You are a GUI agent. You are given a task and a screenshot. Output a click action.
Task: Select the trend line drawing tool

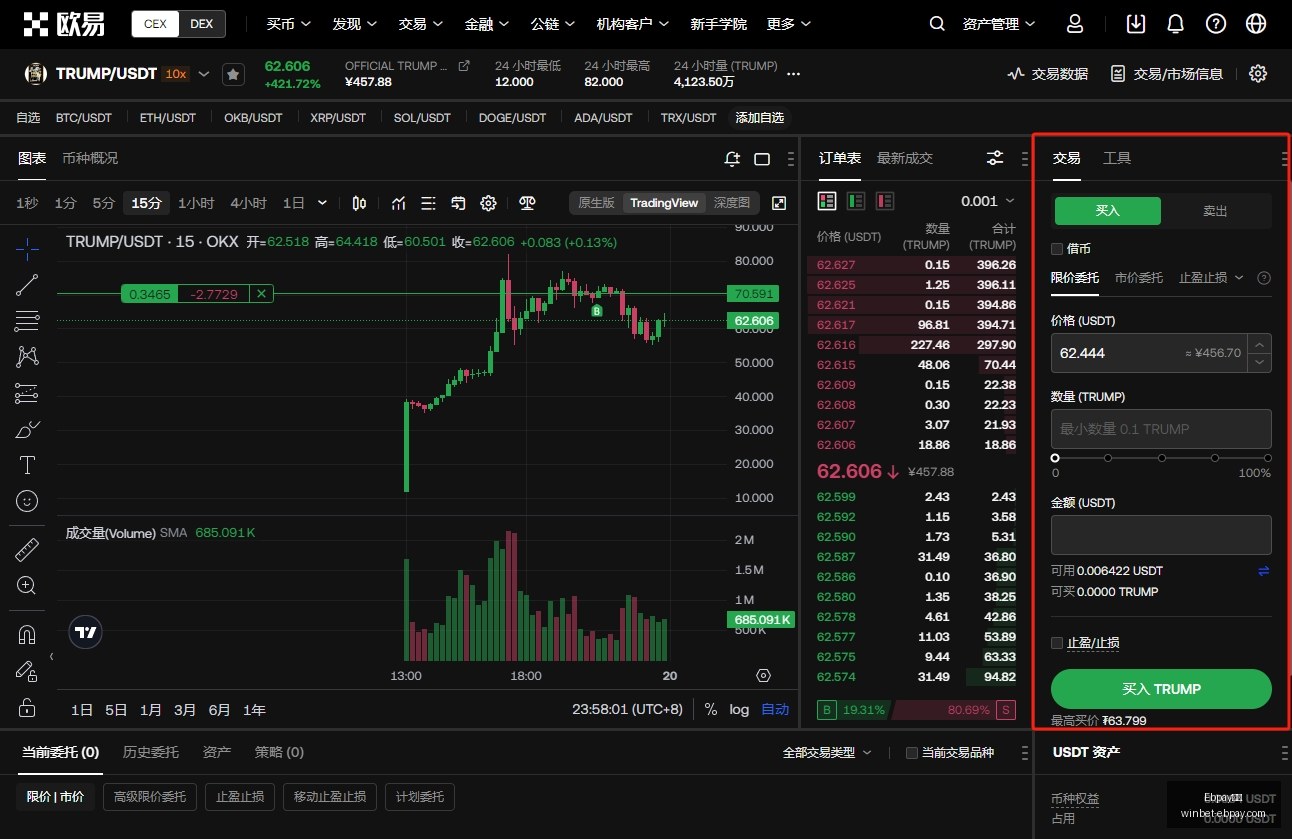coord(27,285)
